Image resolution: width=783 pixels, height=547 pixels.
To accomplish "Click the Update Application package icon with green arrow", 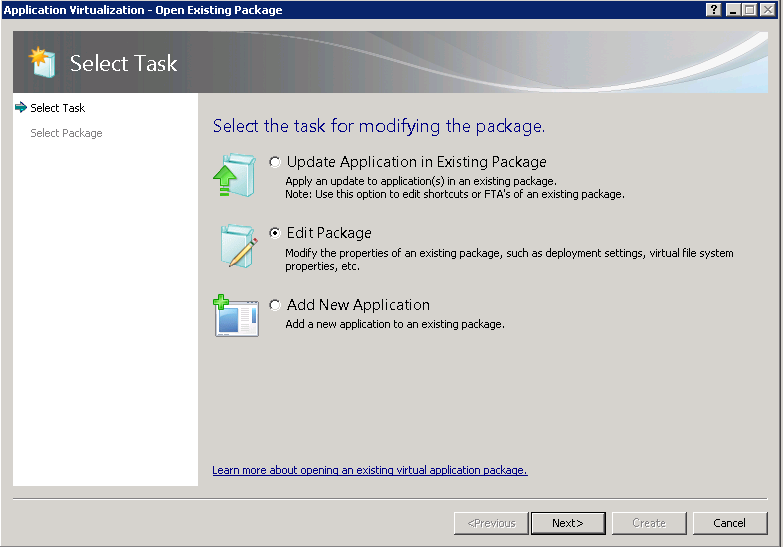I will 235,175.
